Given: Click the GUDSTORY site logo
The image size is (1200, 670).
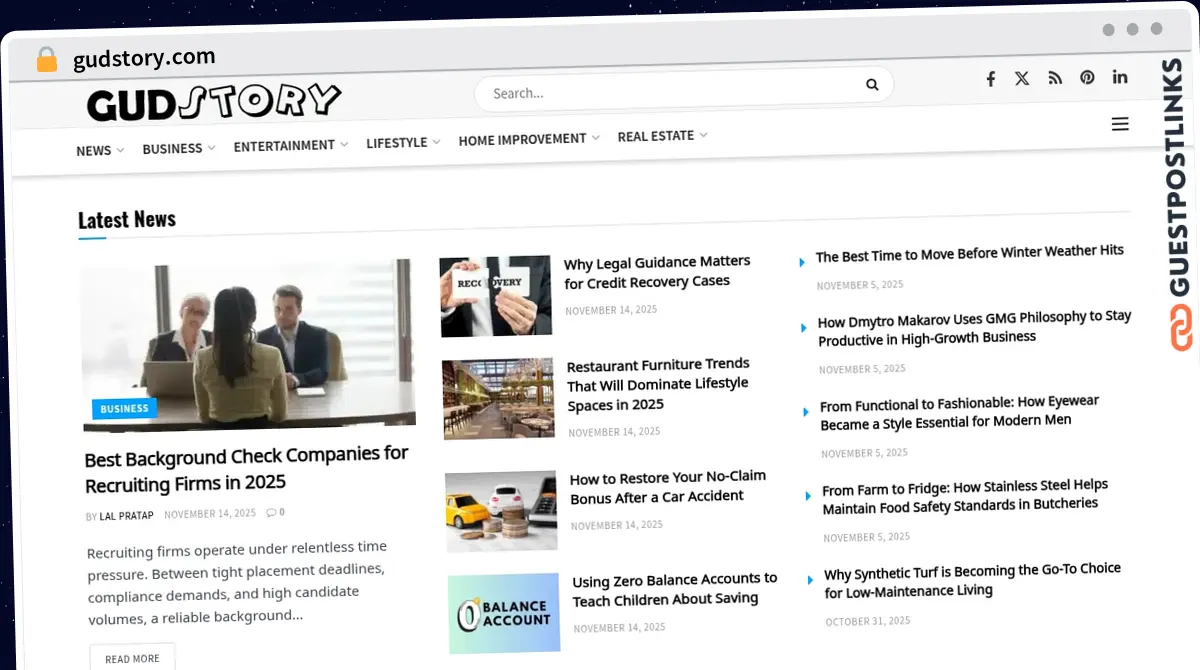Looking at the screenshot, I should (213, 100).
